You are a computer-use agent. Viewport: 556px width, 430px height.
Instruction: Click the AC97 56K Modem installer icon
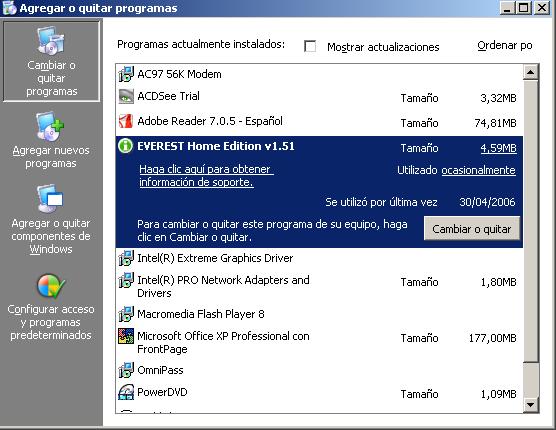(126, 74)
